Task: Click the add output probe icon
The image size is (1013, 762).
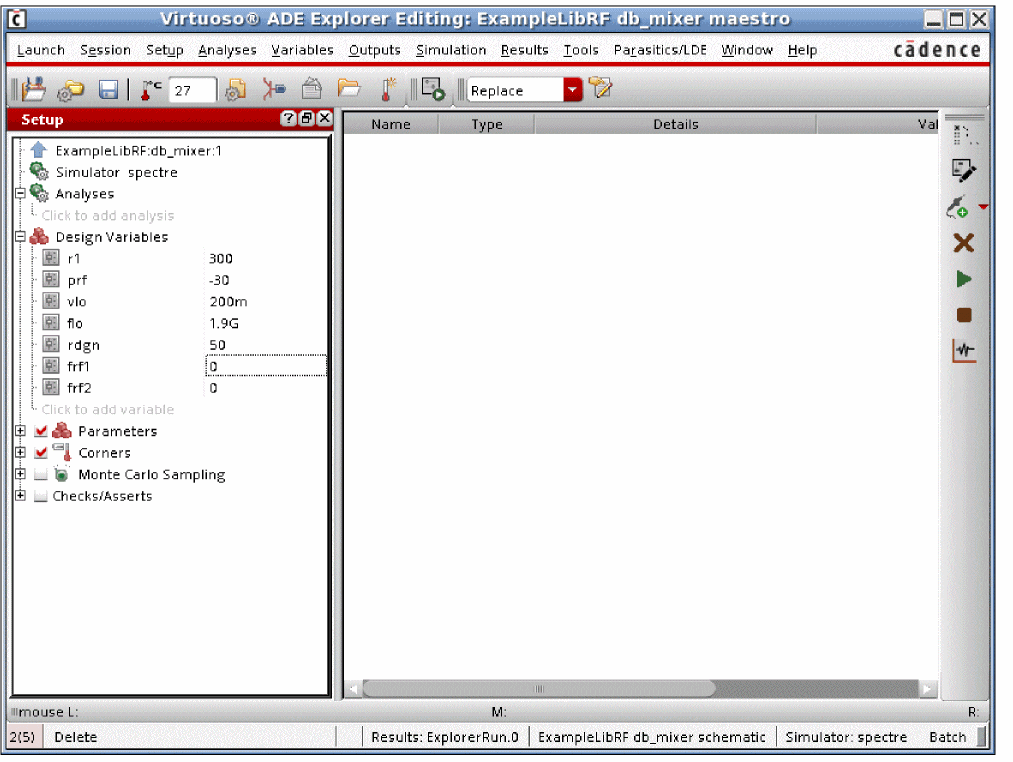Action: 960,207
